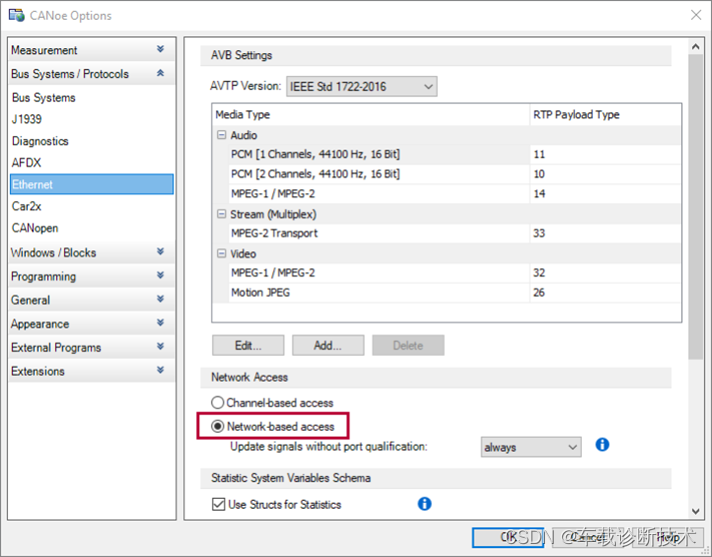
Task: Click the CANoe Options title bar icon
Action: pos(17,15)
